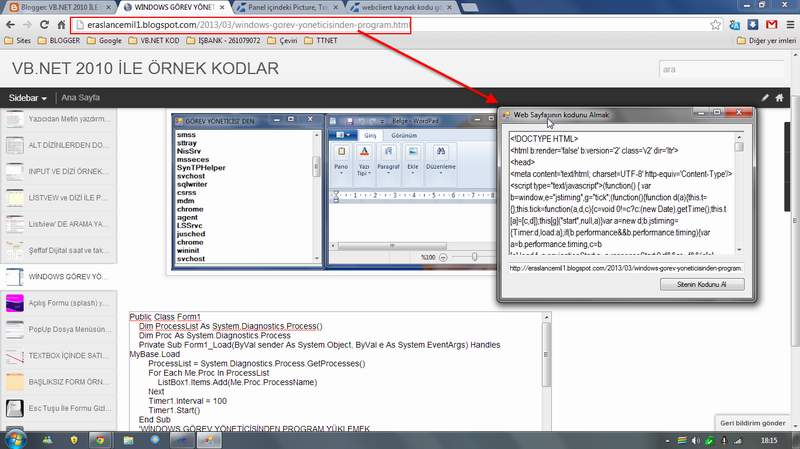Click the Chrome icon in the taskbar

pyautogui.click(x=100, y=440)
